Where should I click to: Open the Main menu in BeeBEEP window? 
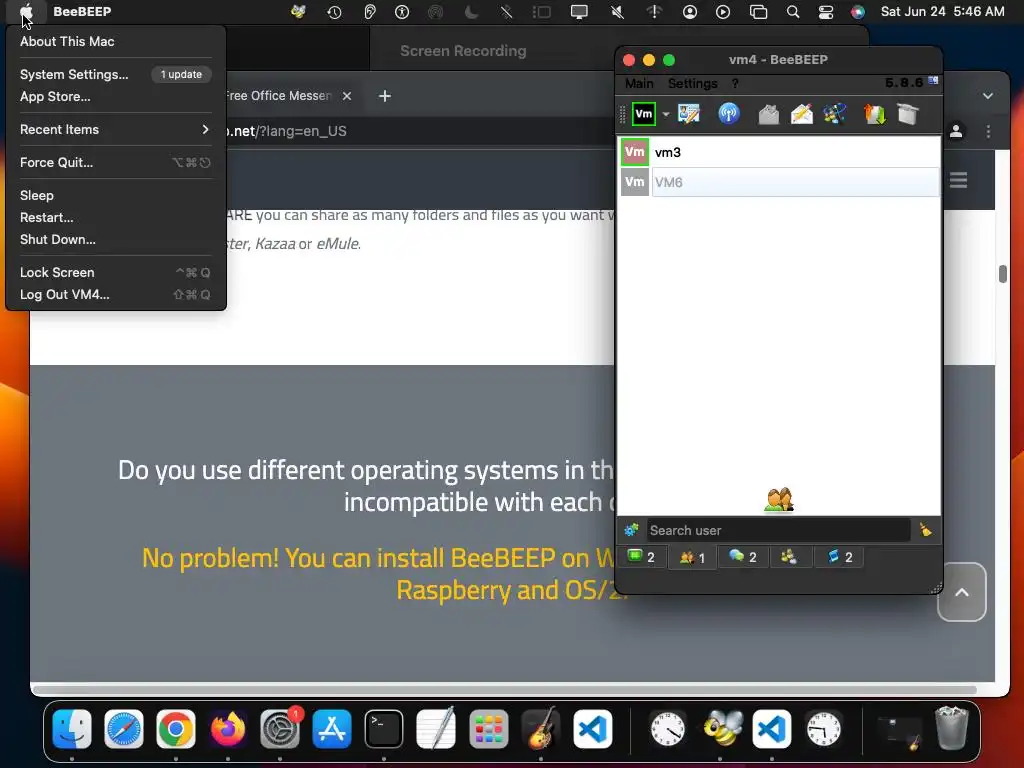coord(639,84)
